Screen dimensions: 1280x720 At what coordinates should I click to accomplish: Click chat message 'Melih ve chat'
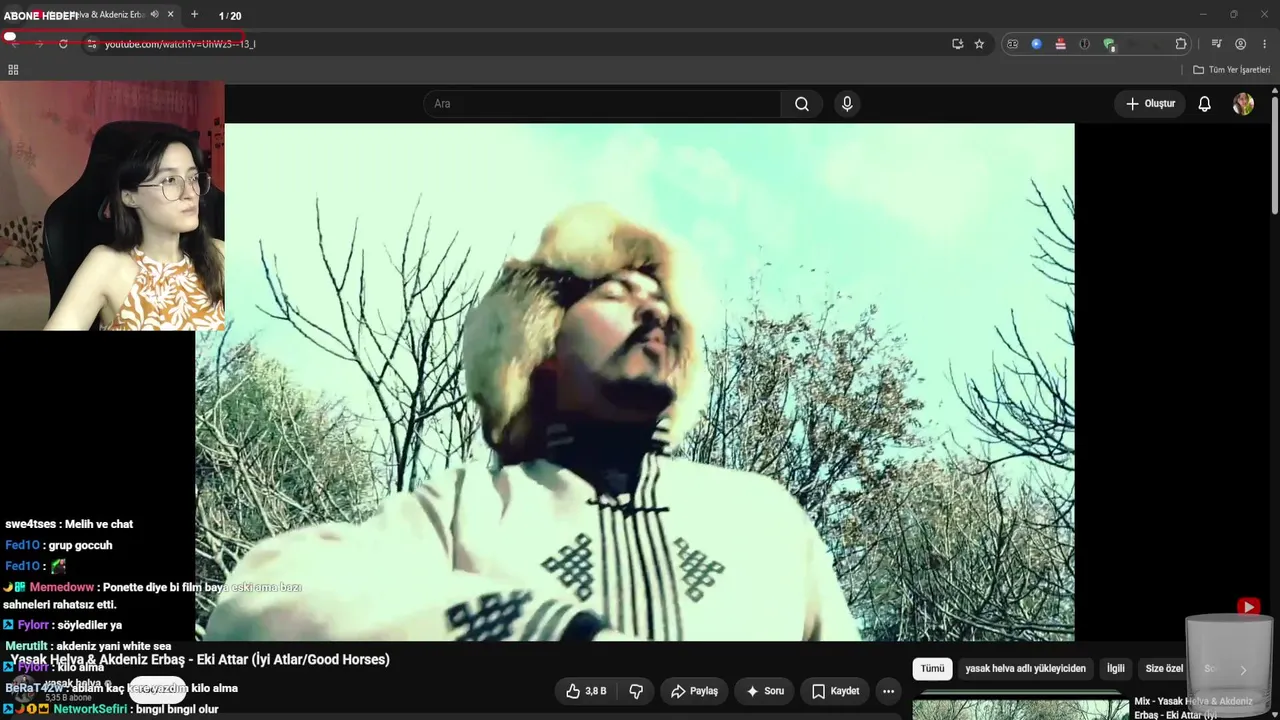[99, 524]
